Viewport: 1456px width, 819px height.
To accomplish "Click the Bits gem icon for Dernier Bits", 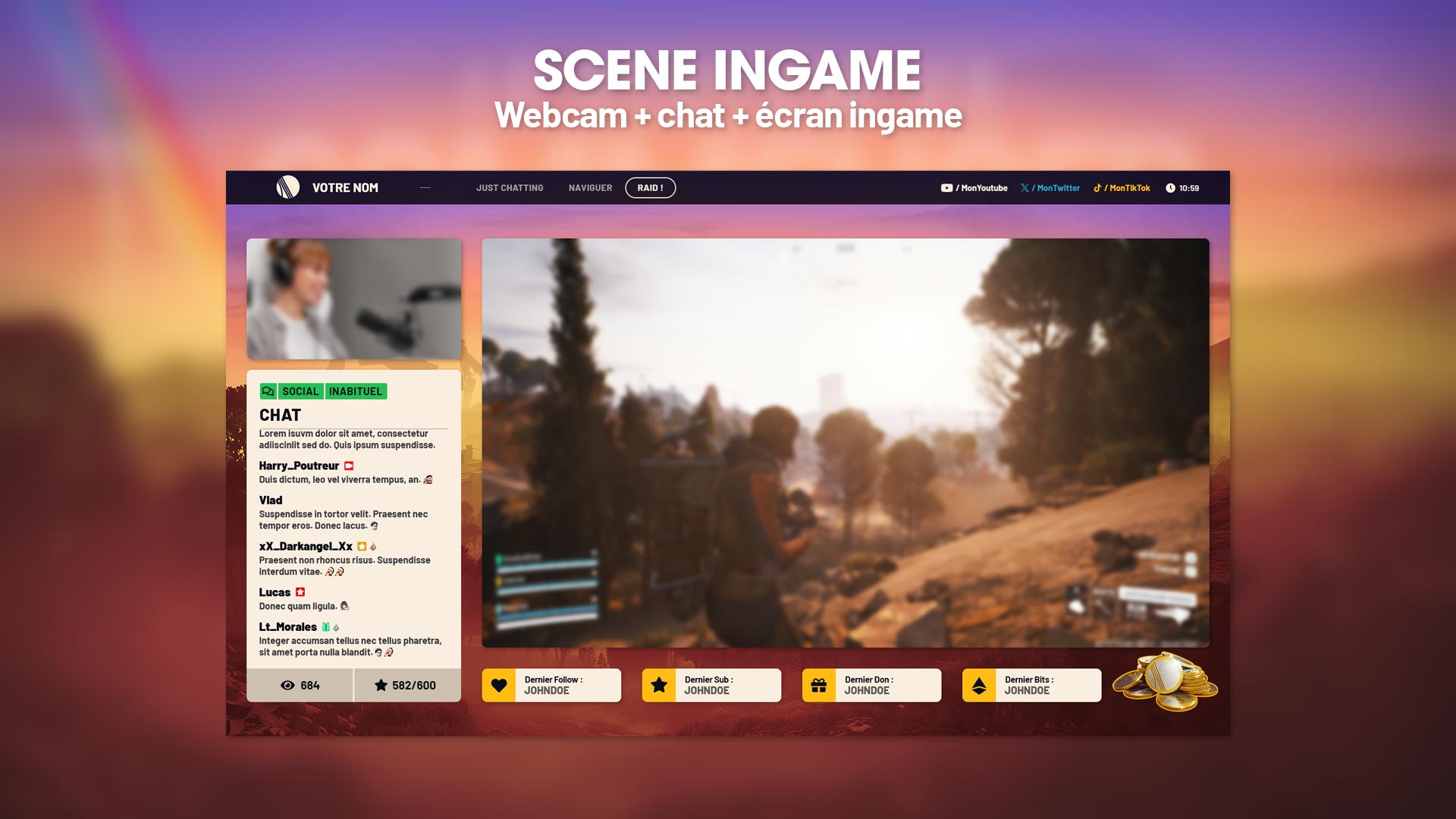I will tap(979, 686).
